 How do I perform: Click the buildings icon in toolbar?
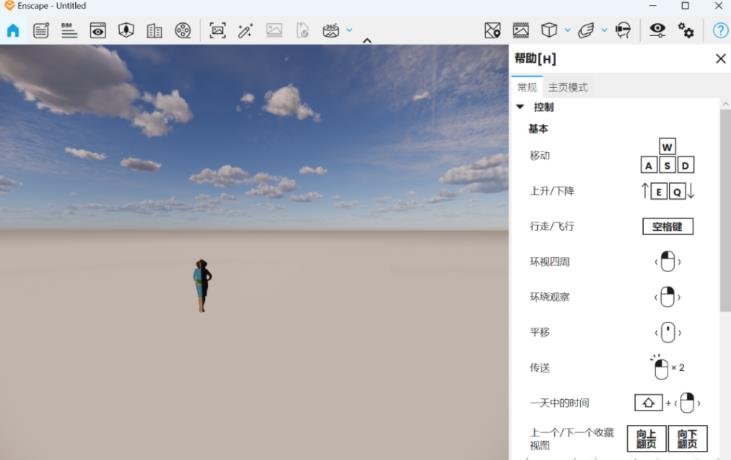point(154,31)
